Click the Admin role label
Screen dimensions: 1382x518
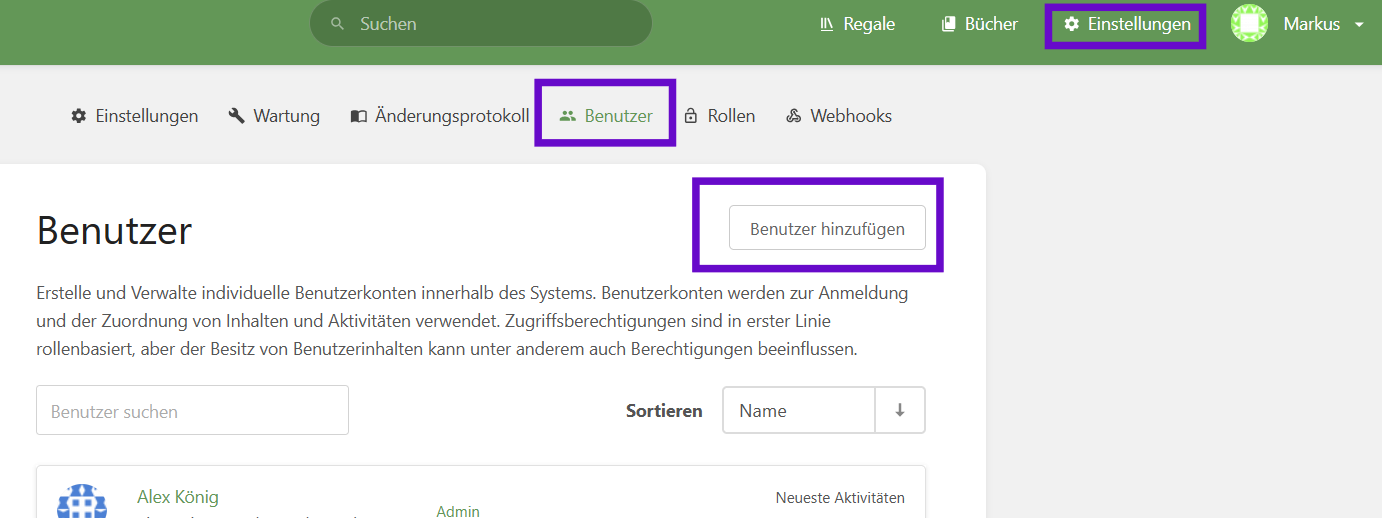click(458, 511)
